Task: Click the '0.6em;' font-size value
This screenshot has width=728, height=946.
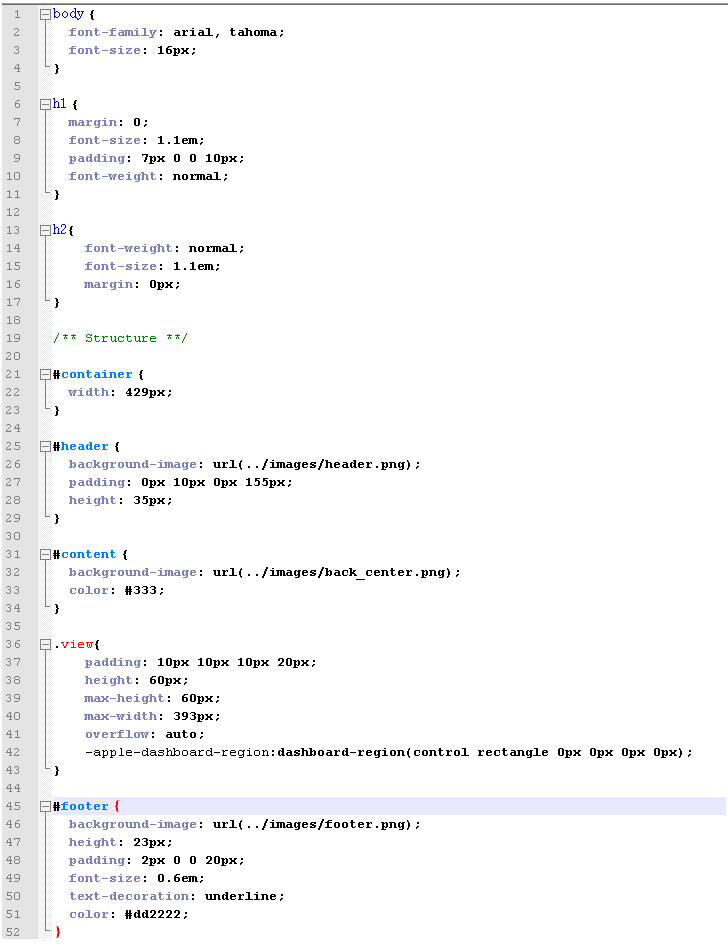Action: (181, 878)
